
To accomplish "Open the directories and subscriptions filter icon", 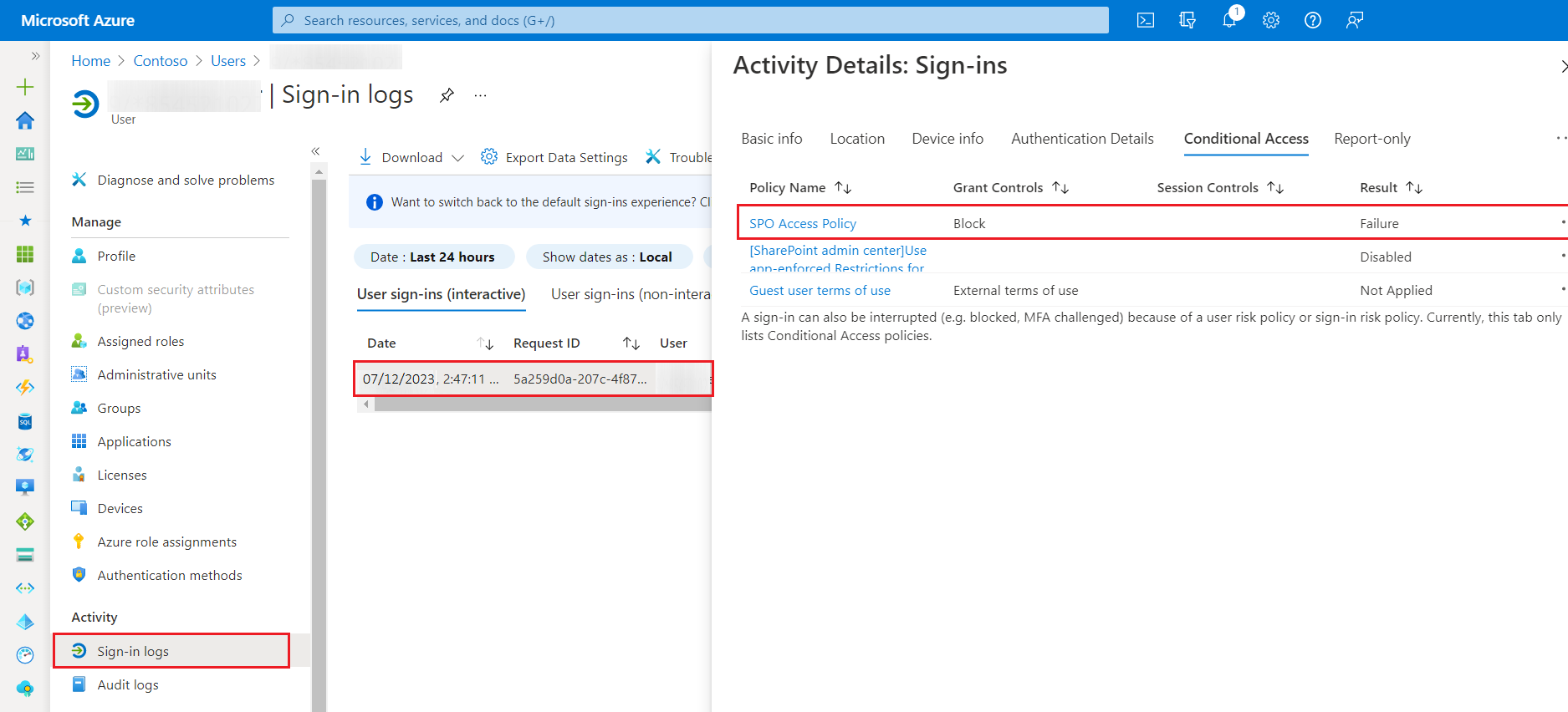I will [1187, 20].
